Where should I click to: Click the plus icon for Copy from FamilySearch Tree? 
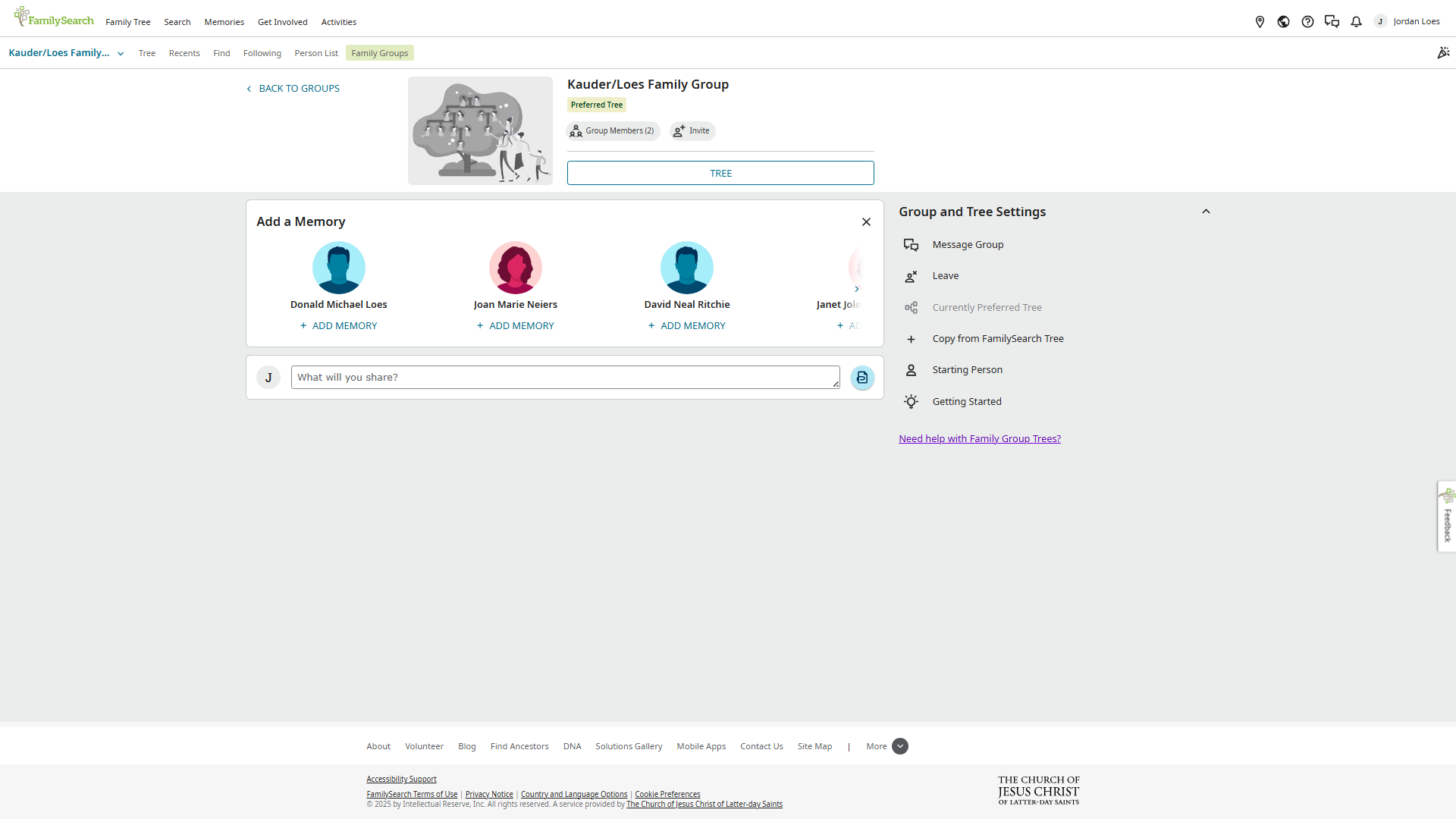[x=911, y=339]
